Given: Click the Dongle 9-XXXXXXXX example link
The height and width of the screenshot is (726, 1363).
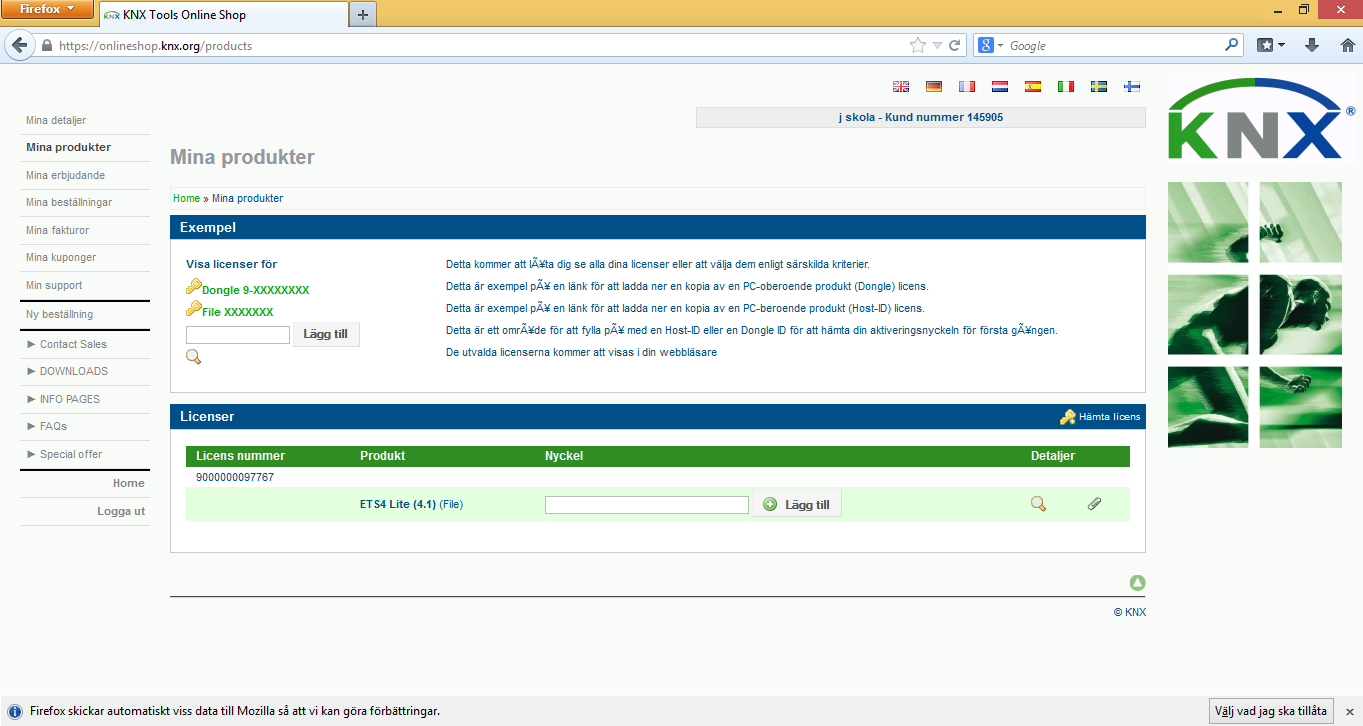Looking at the screenshot, I should [x=255, y=290].
